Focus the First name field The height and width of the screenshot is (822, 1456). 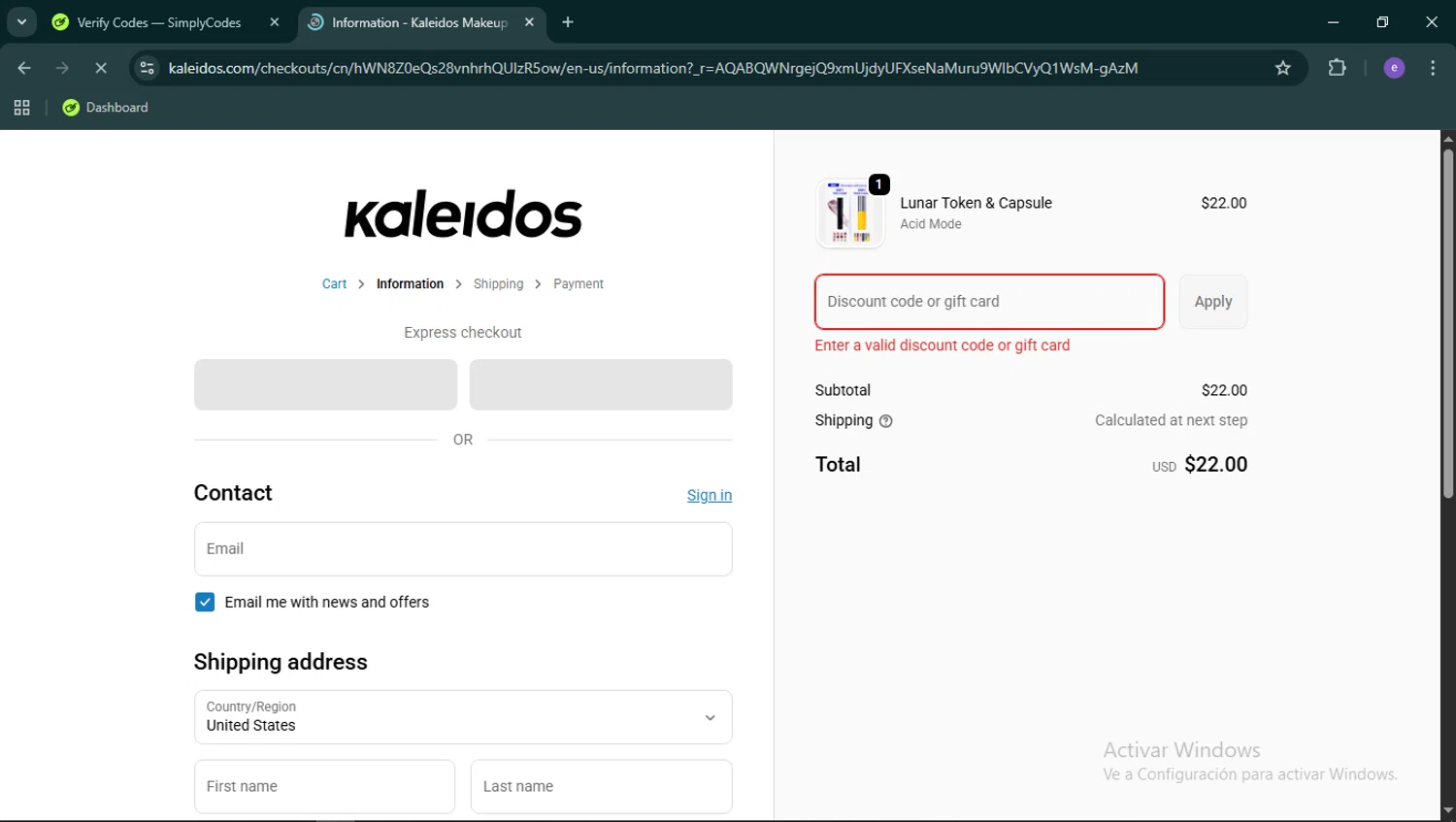[324, 787]
